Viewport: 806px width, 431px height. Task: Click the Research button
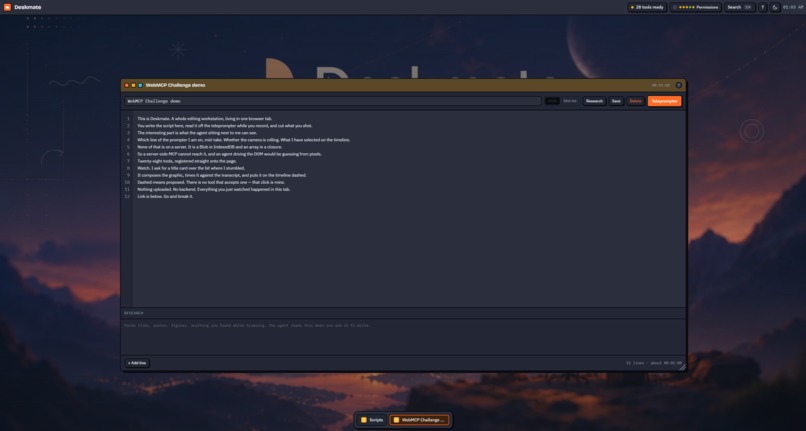[594, 101]
